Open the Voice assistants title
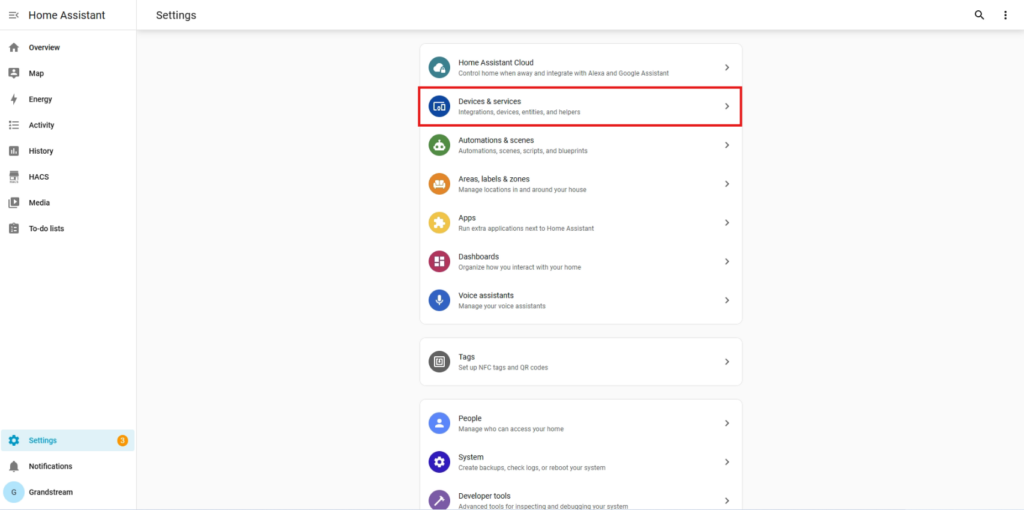 [486, 295]
